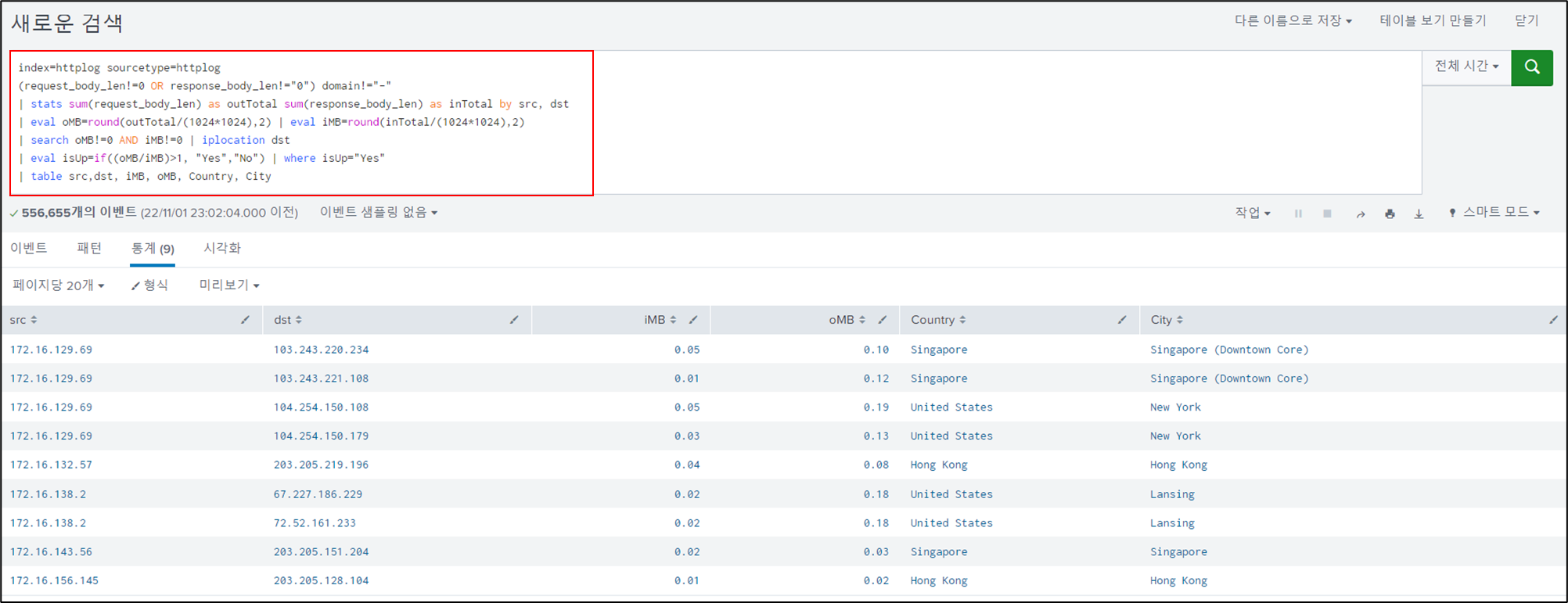1568x603 pixels.
Task: Click dst value 203.205.151.204
Action: (321, 552)
